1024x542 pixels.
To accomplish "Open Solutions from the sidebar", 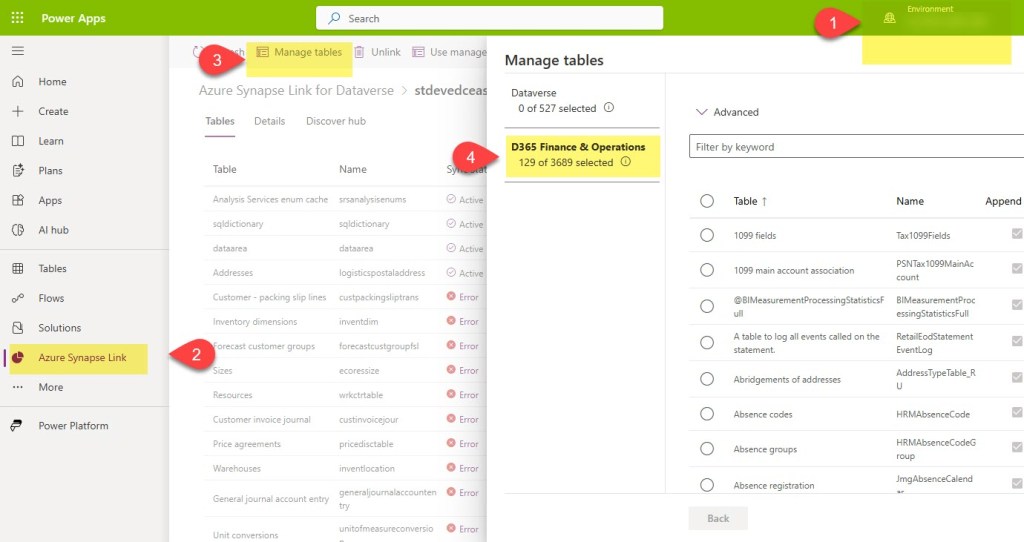I will click(x=59, y=328).
